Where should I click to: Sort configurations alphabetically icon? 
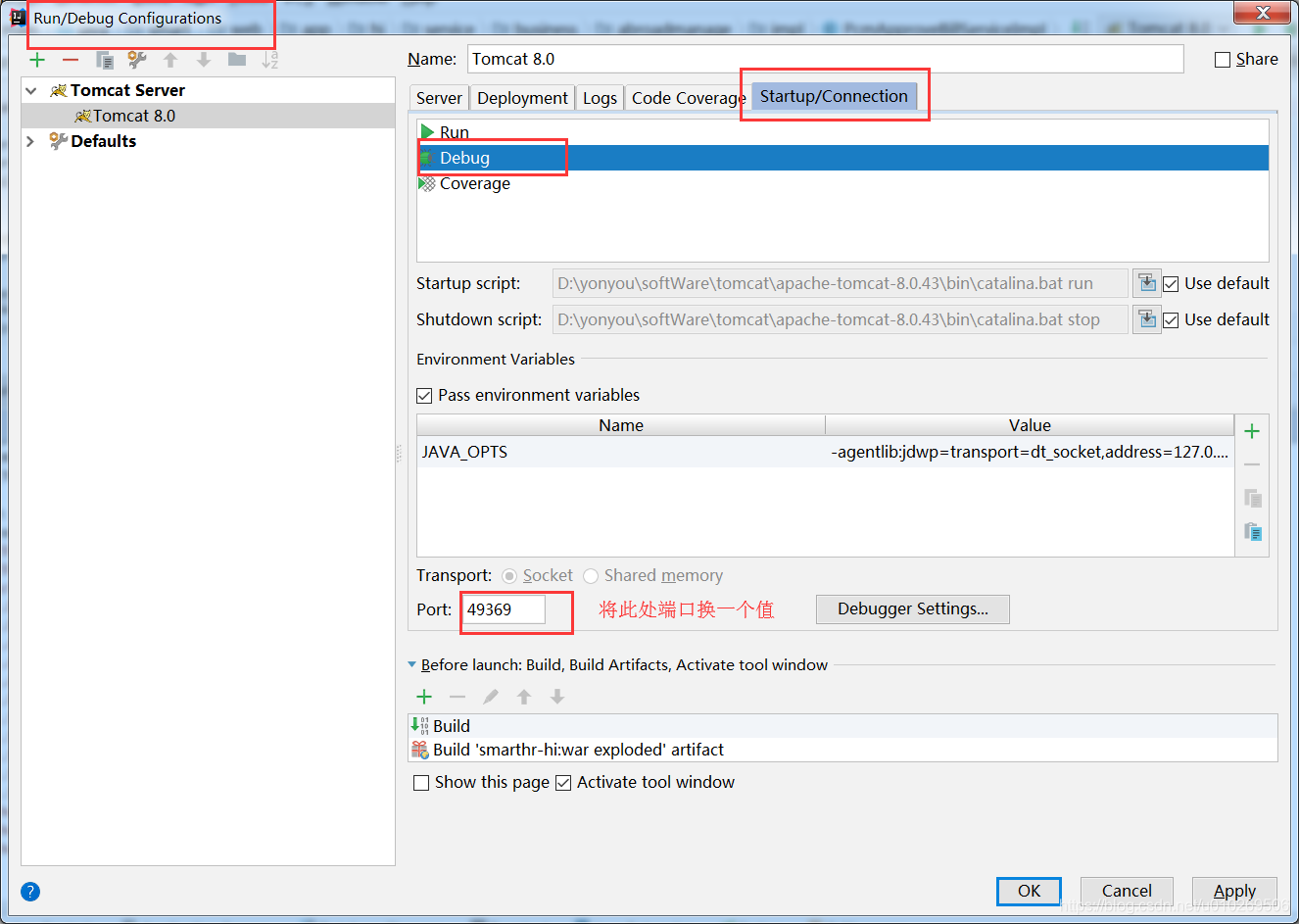(x=270, y=60)
